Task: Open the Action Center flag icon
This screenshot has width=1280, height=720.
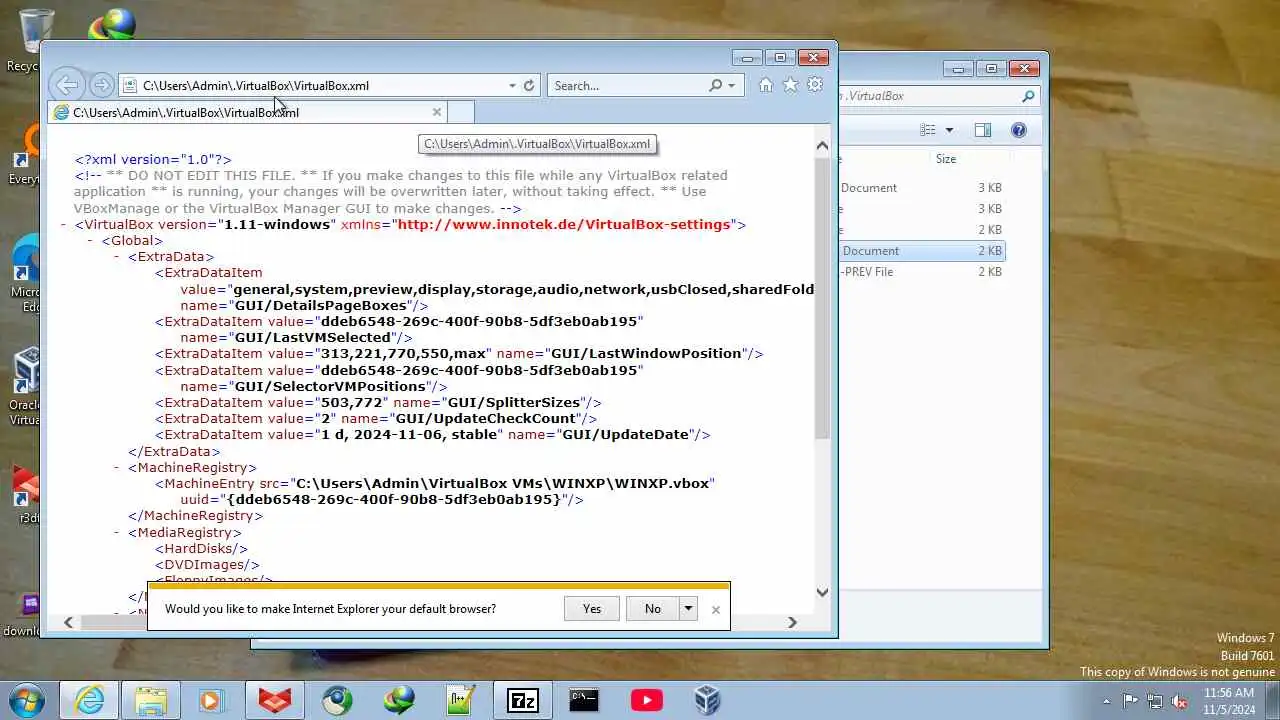Action: tap(1130, 701)
